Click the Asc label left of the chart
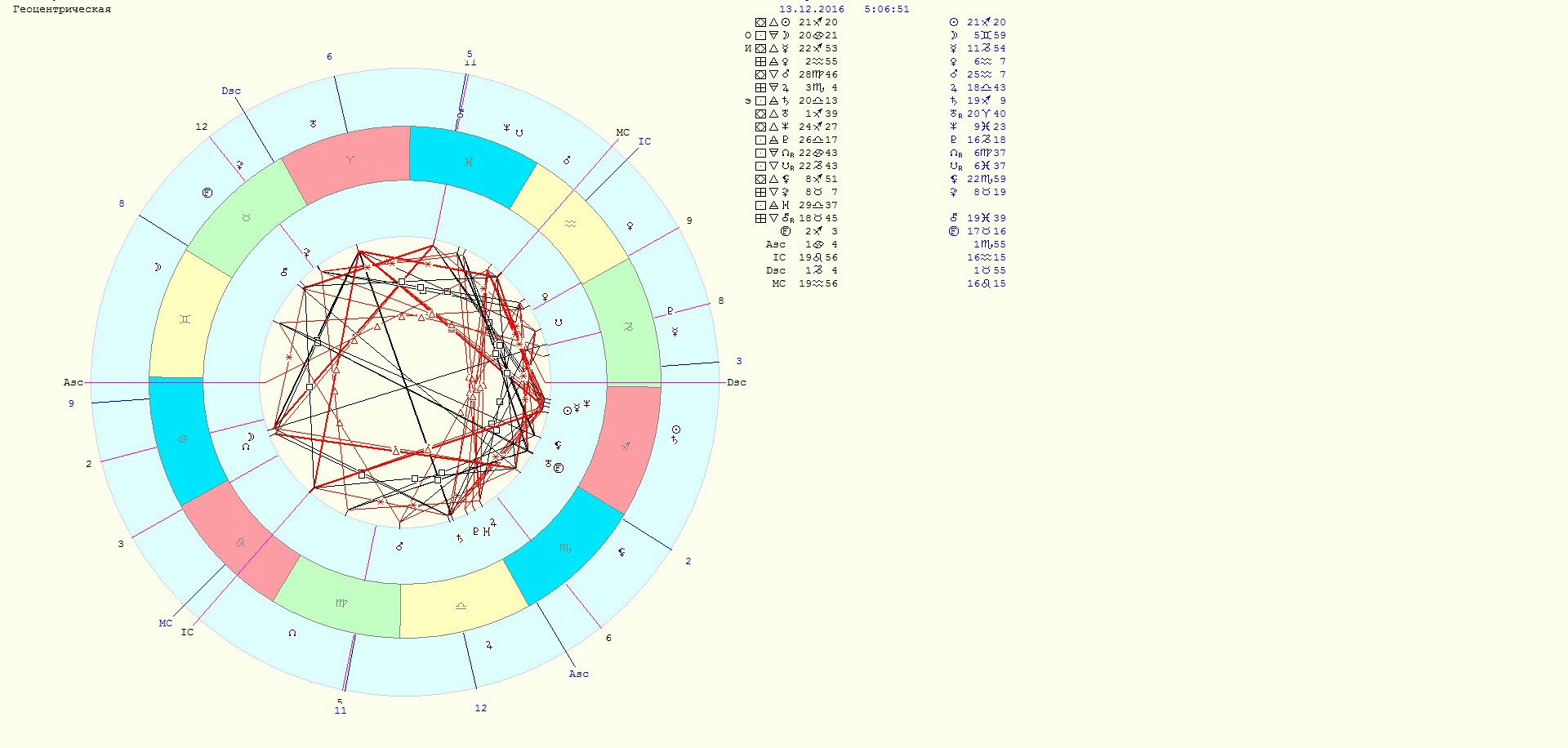 point(73,382)
